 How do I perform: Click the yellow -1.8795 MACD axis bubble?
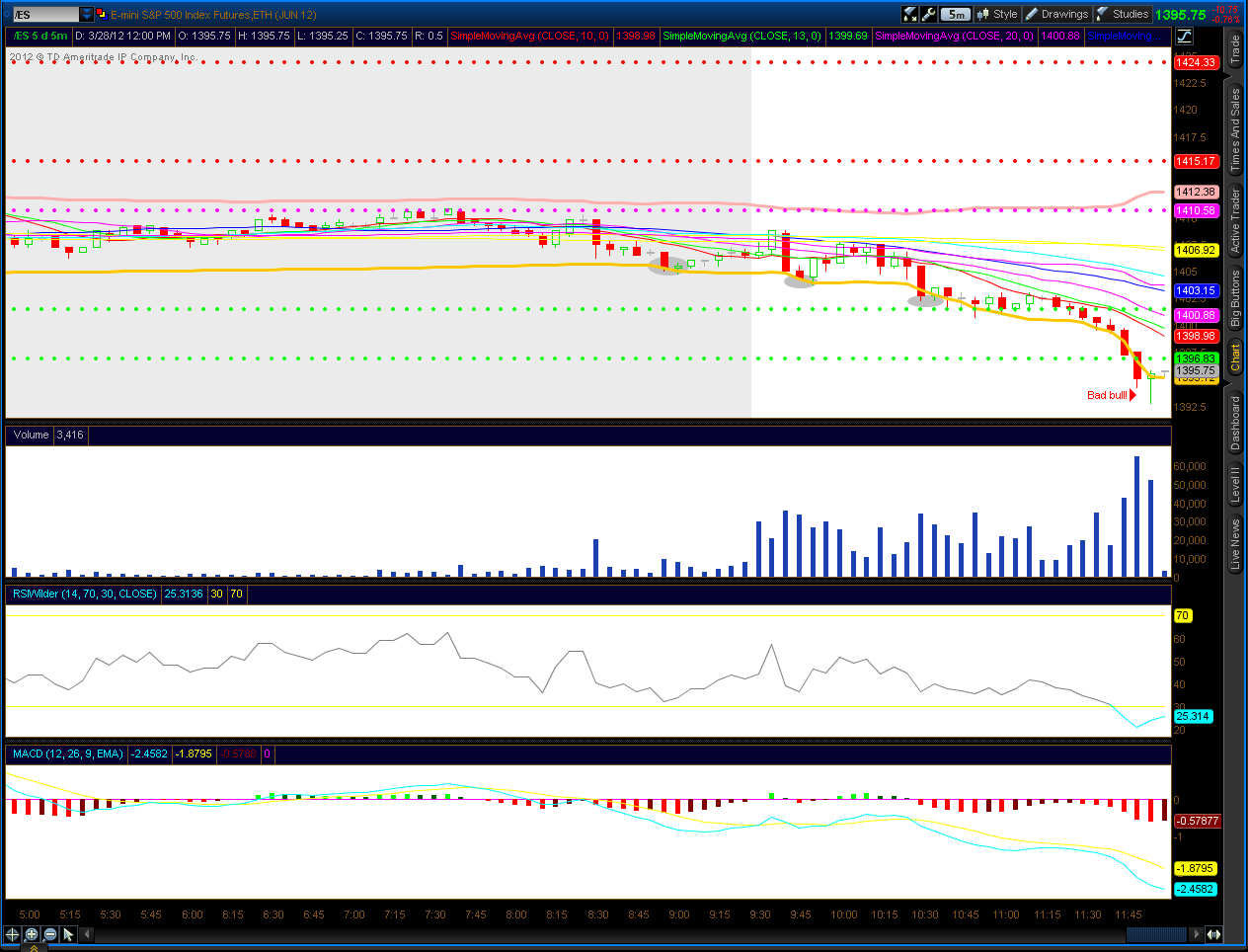click(1195, 868)
